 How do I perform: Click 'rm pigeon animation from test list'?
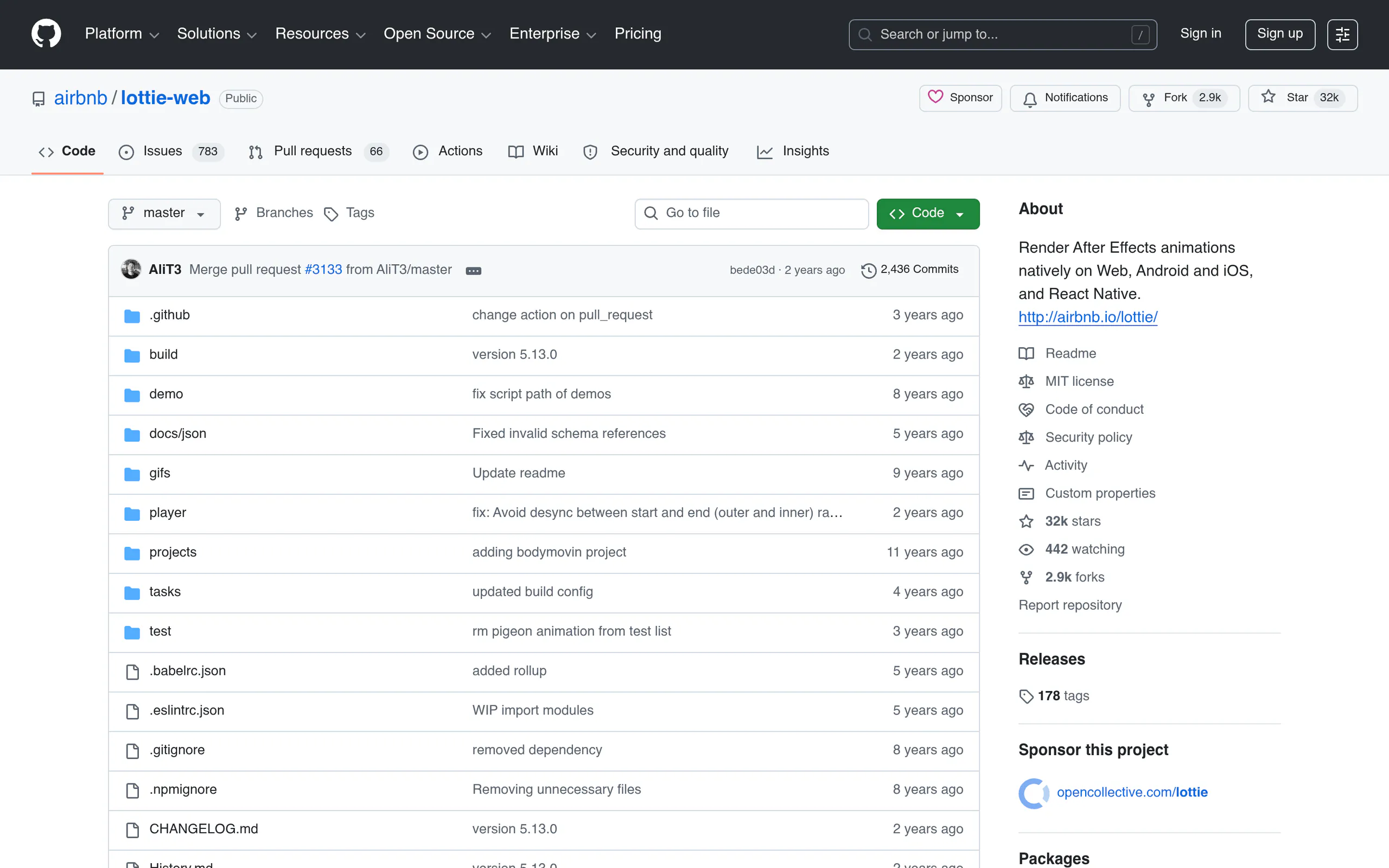tap(571, 631)
